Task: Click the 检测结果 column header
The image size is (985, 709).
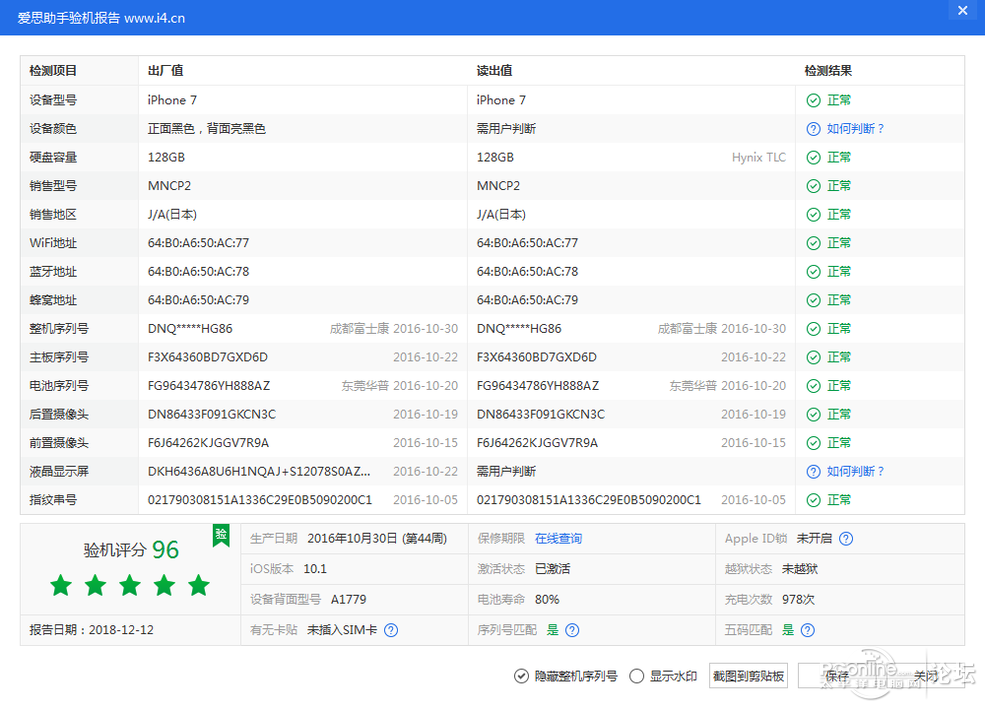Action: pyautogui.click(x=828, y=71)
